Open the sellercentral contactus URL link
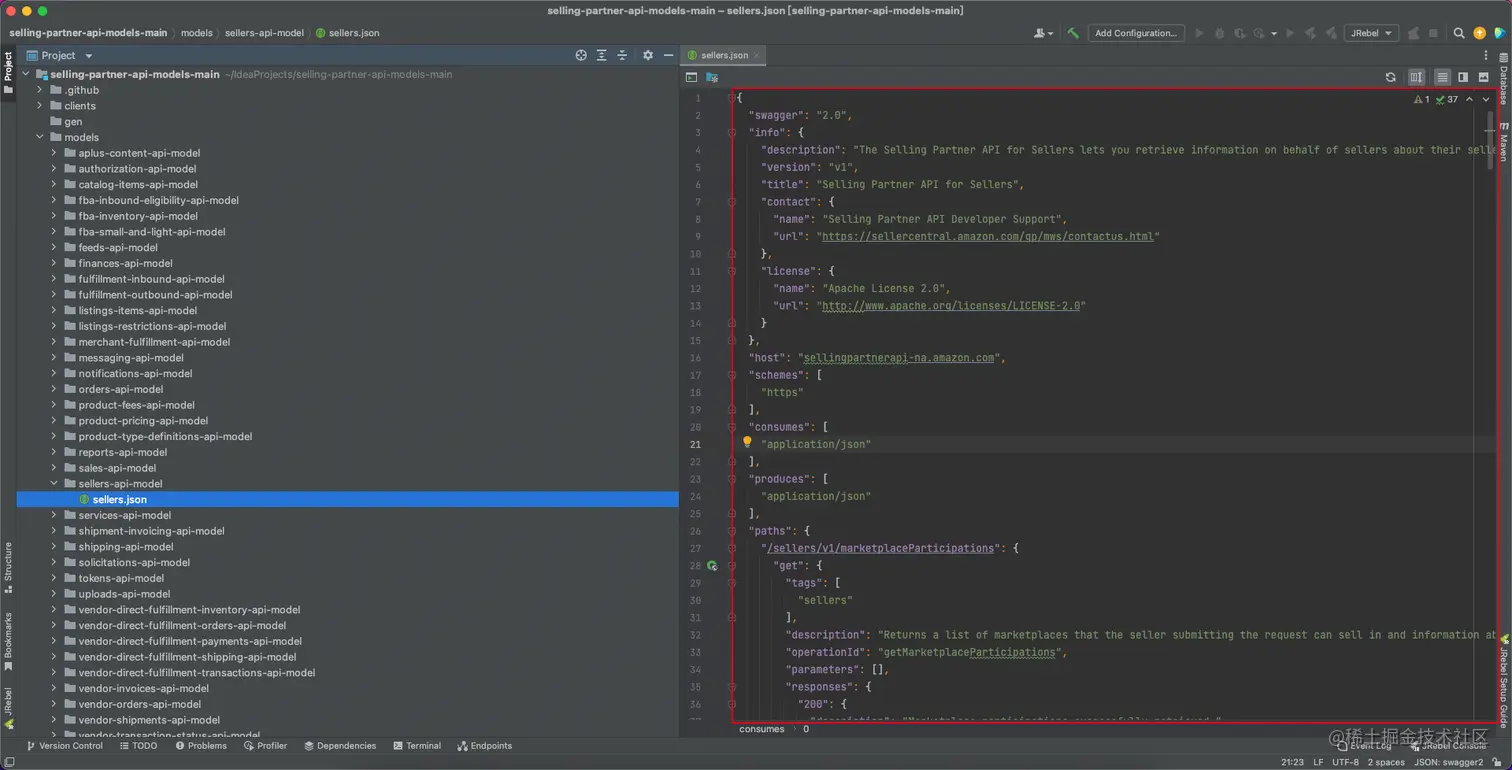 tap(988, 237)
